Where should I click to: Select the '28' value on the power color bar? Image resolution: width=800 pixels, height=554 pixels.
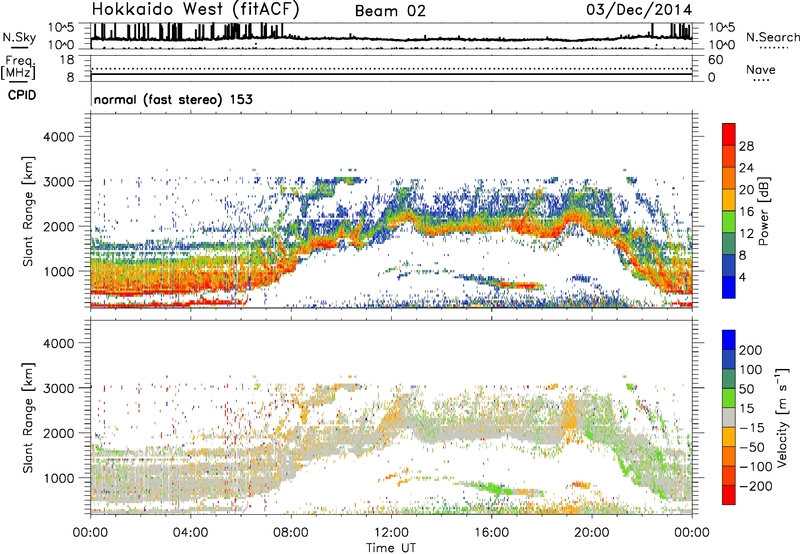click(x=746, y=146)
